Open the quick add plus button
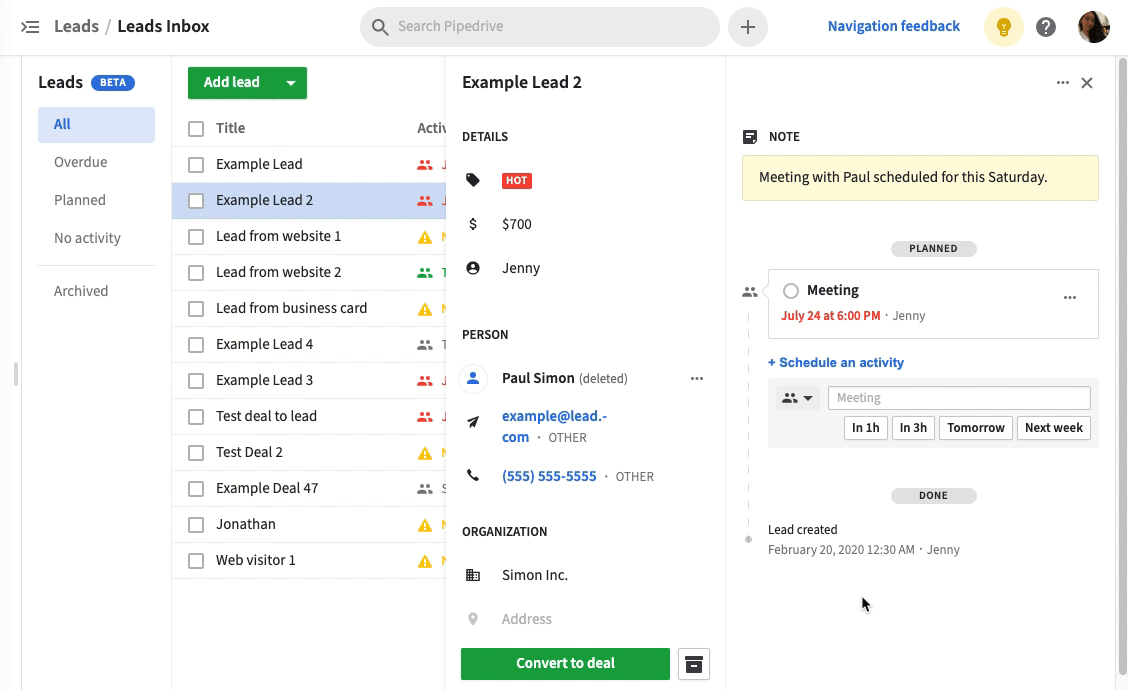 point(747,27)
